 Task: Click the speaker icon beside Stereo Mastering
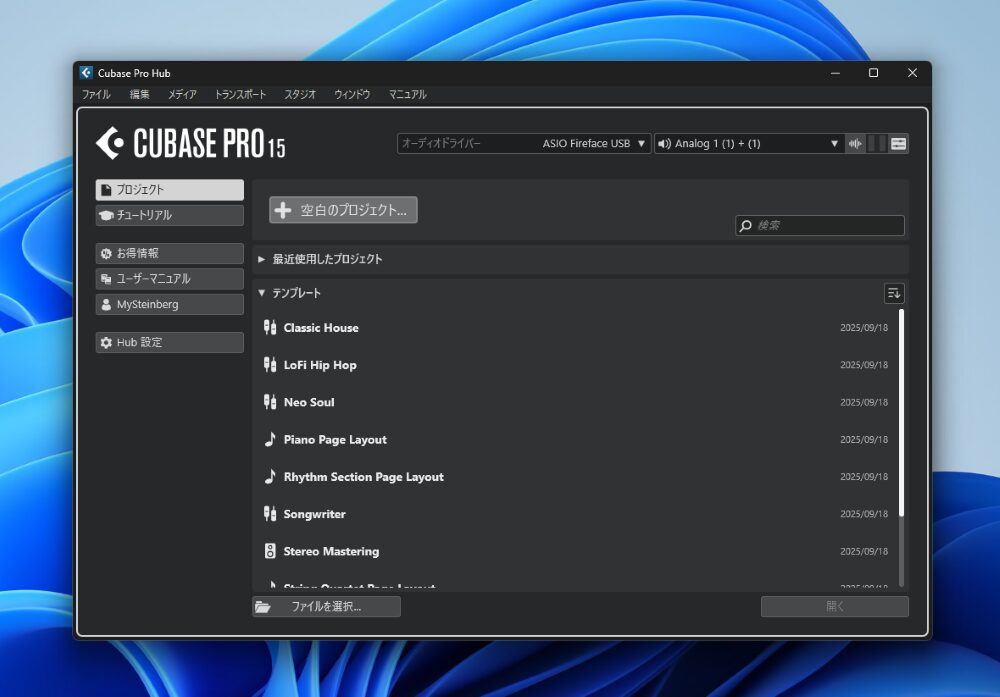tap(269, 551)
